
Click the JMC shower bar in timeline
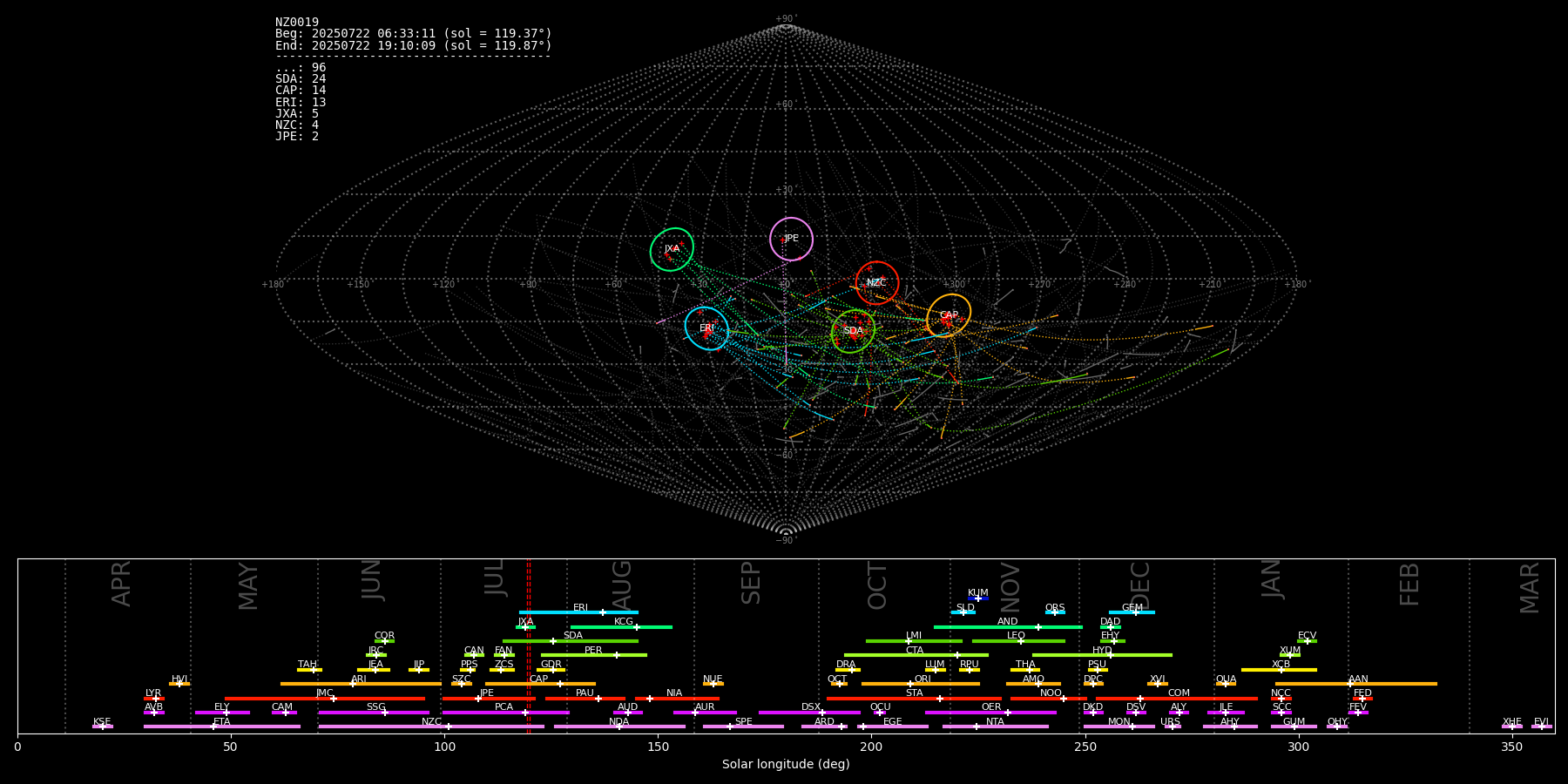point(325,699)
